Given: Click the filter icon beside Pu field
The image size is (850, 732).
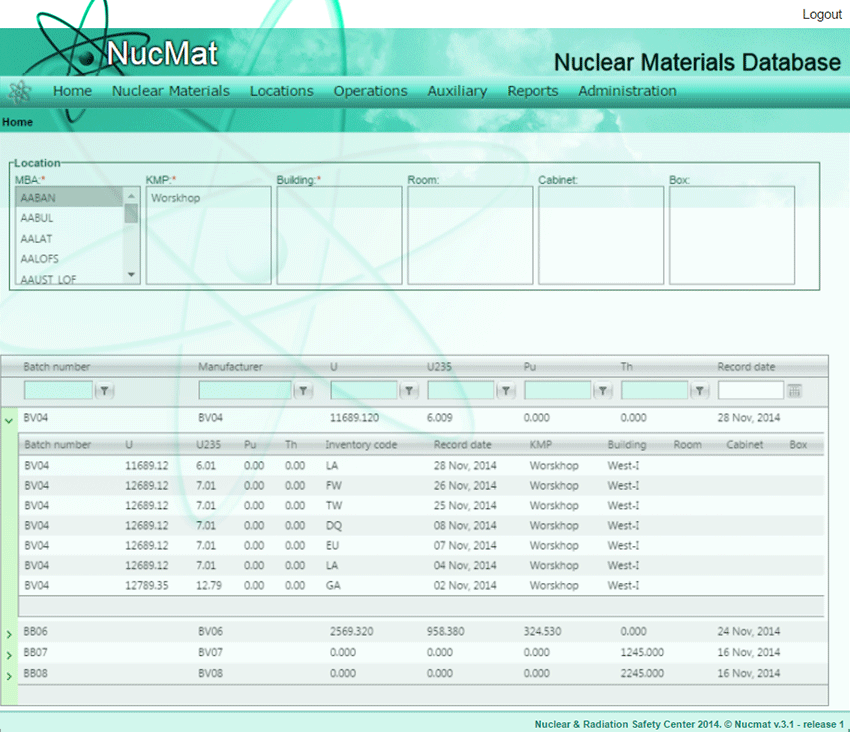Looking at the screenshot, I should [x=603, y=391].
